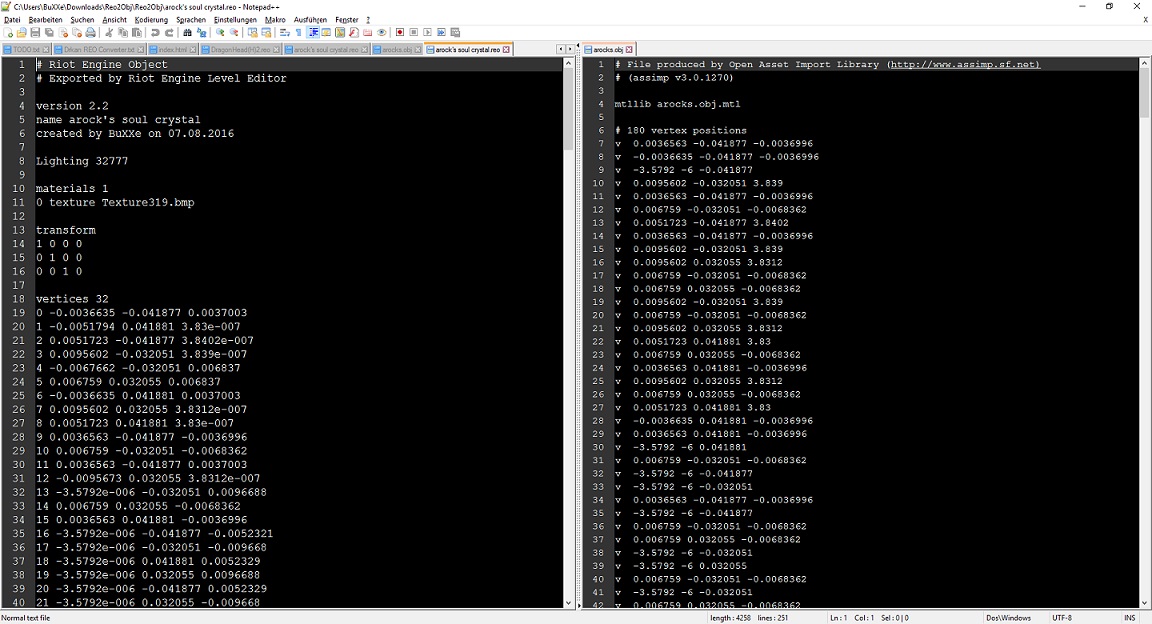Toggle INS insert mode in status bar

point(1129,618)
